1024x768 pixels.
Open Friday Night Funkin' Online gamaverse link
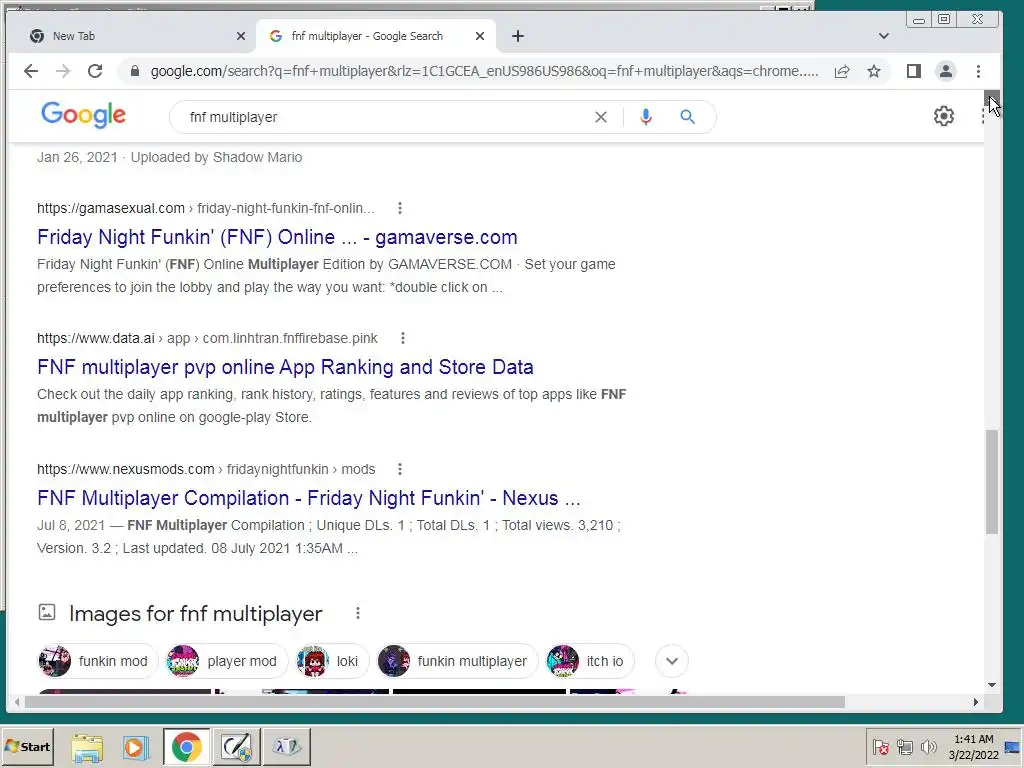tap(277, 237)
